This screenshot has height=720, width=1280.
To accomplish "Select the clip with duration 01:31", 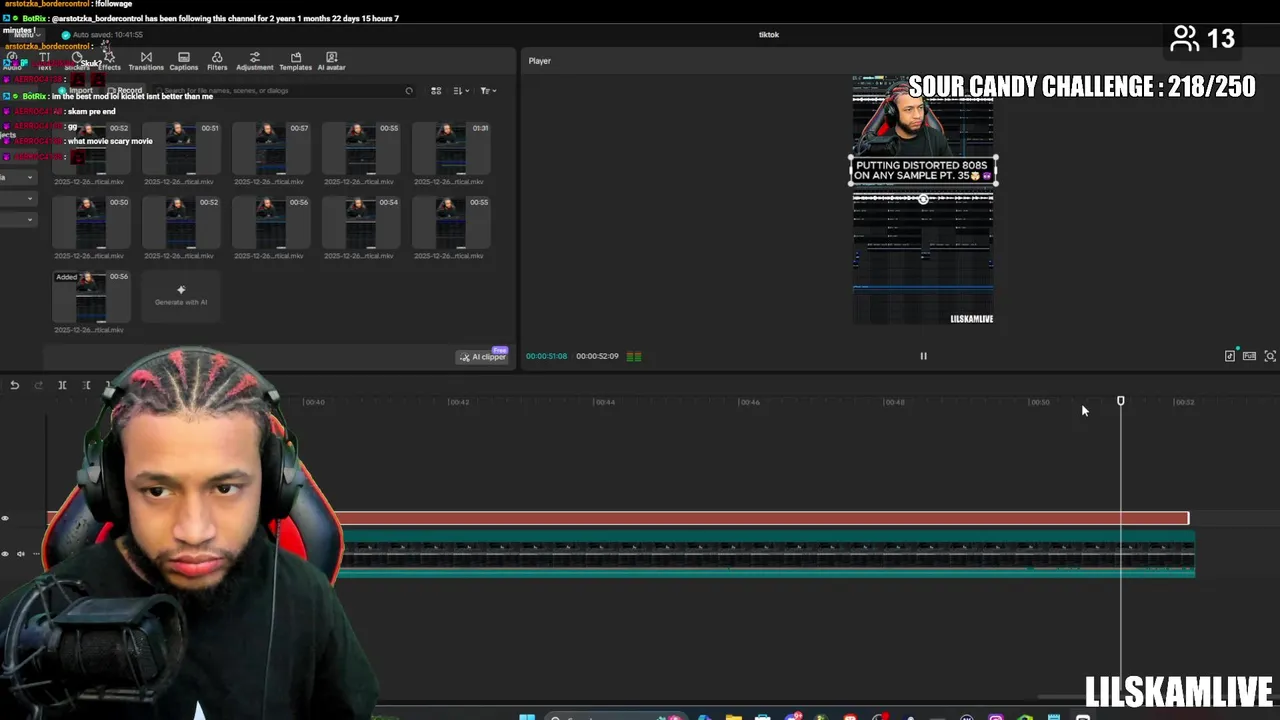I will 451,148.
